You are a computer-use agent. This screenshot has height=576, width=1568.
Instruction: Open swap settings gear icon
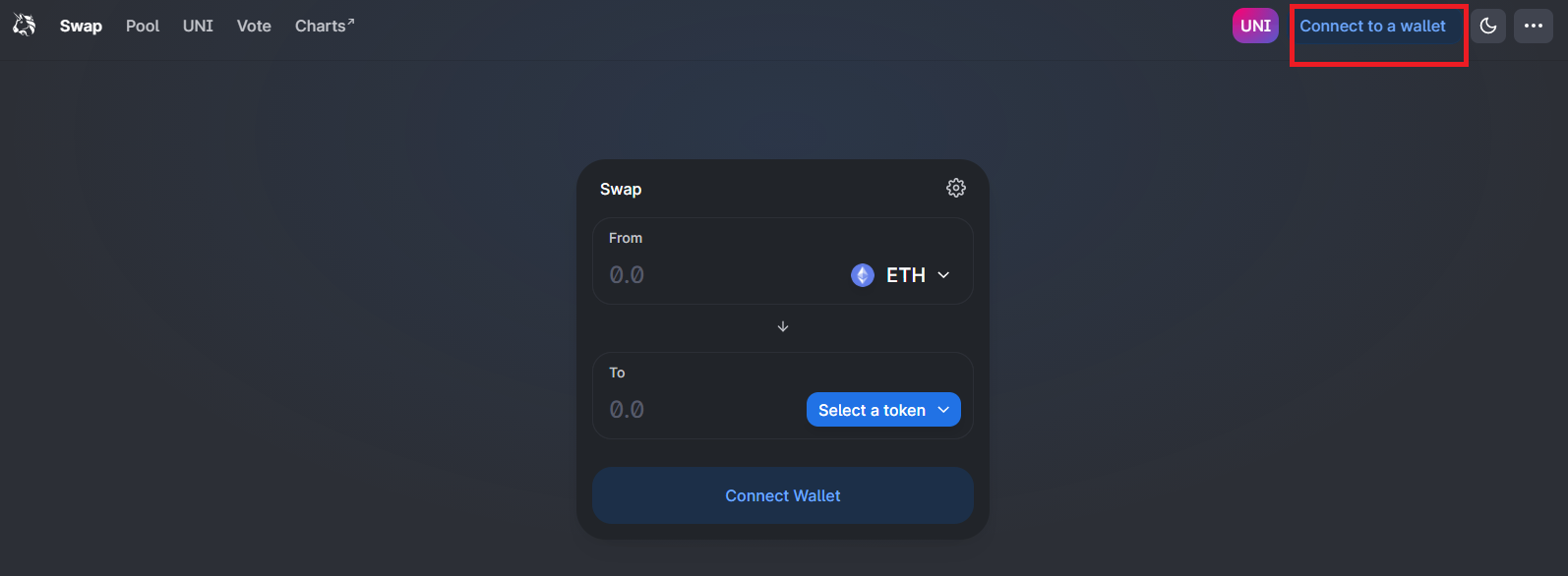tap(956, 188)
